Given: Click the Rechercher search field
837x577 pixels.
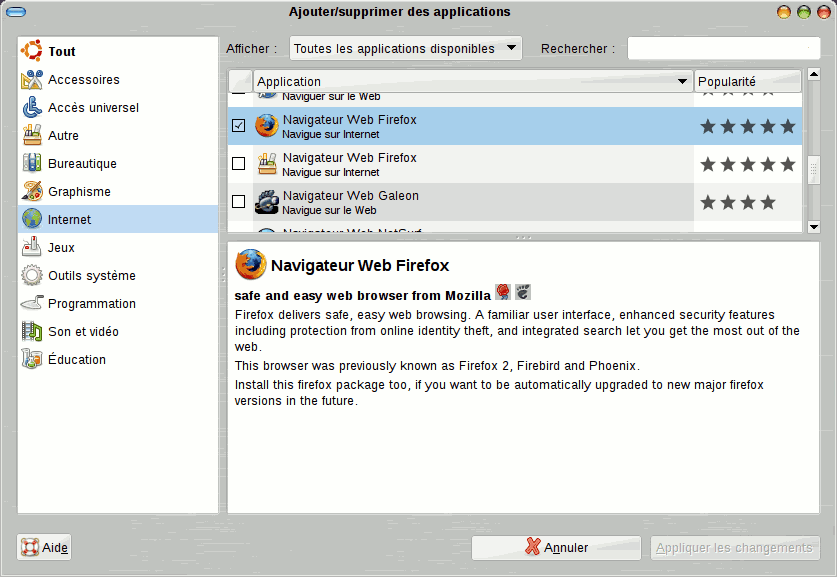Looking at the screenshot, I should point(724,49).
